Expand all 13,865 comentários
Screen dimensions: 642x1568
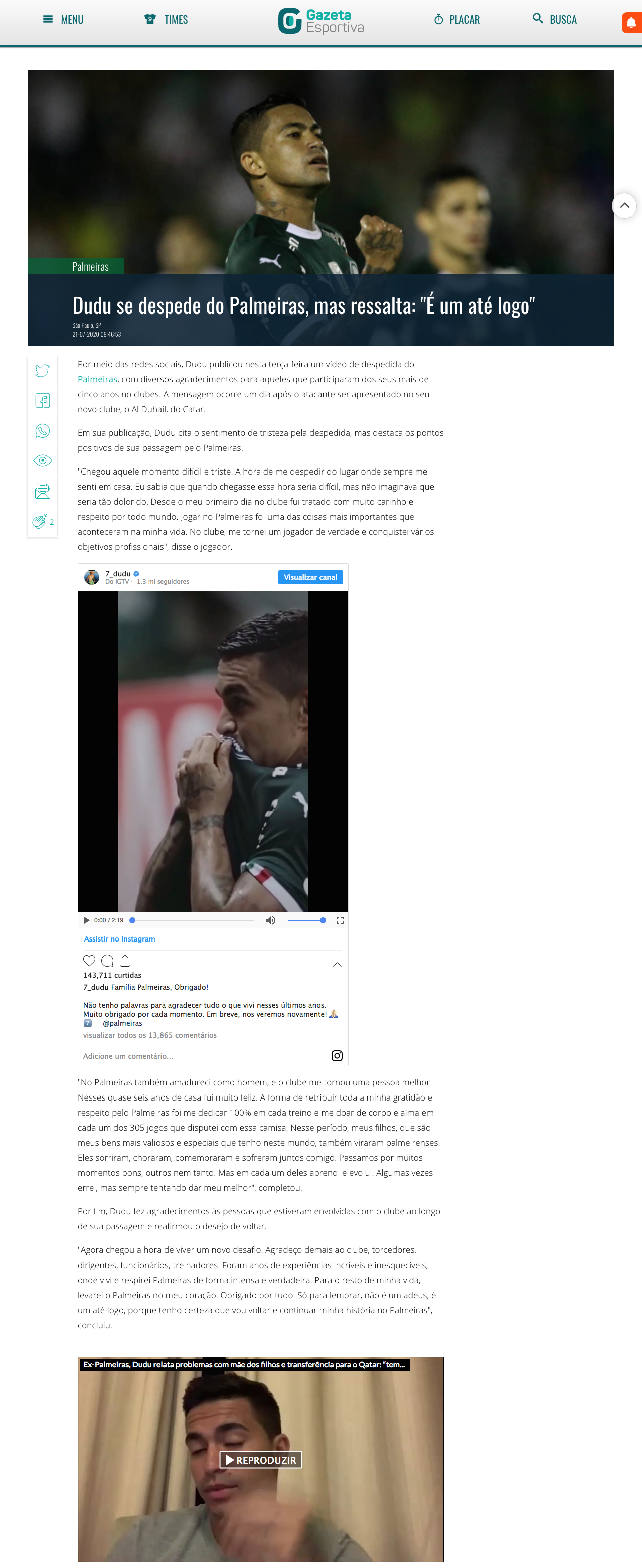tap(149, 1035)
